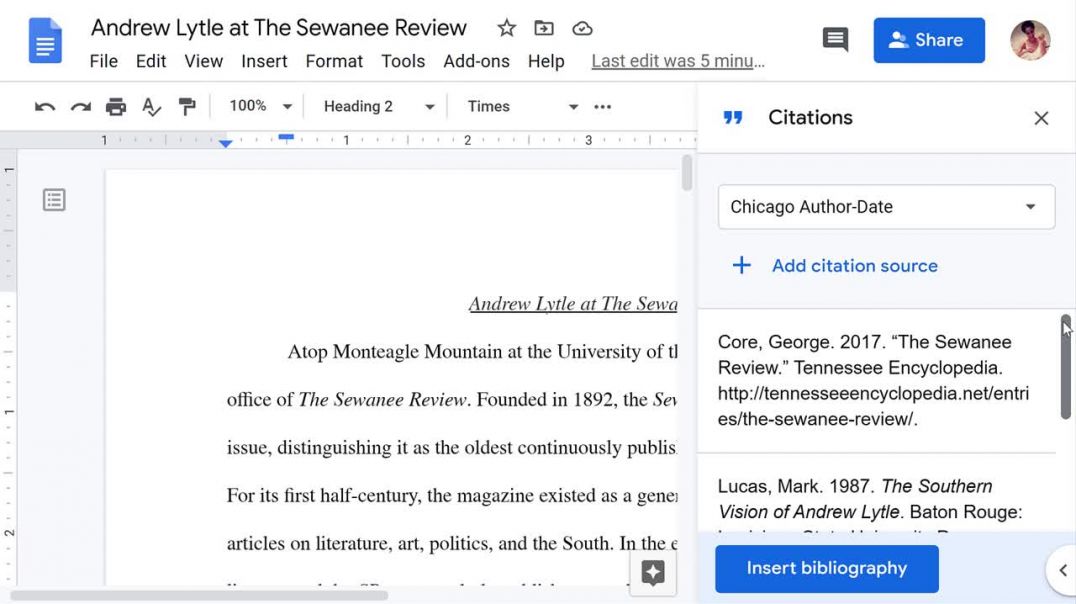Click Add citation source link

click(x=854, y=266)
